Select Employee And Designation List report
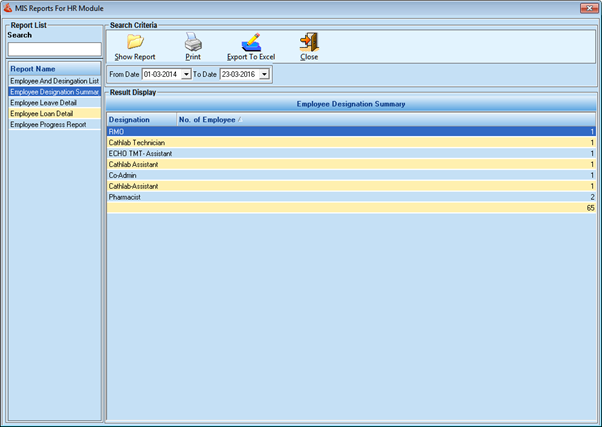602x427 pixels. 55,80
